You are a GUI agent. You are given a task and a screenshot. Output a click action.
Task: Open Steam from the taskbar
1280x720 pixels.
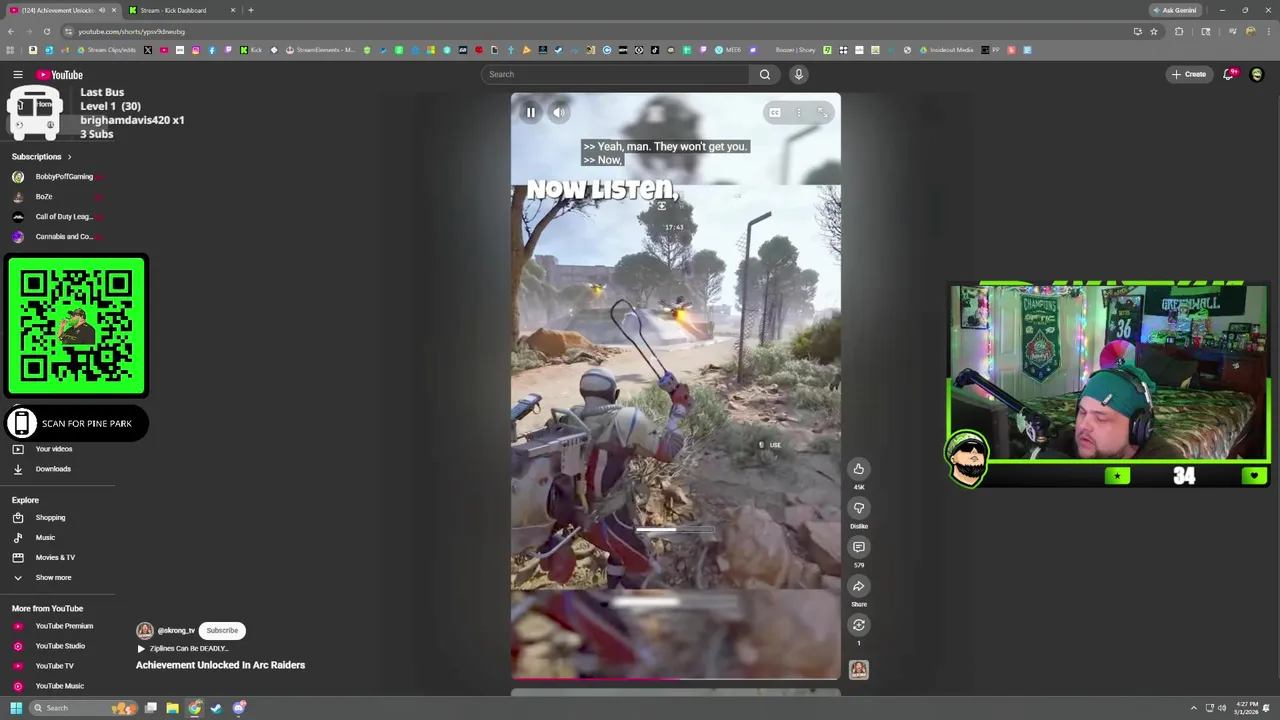216,708
